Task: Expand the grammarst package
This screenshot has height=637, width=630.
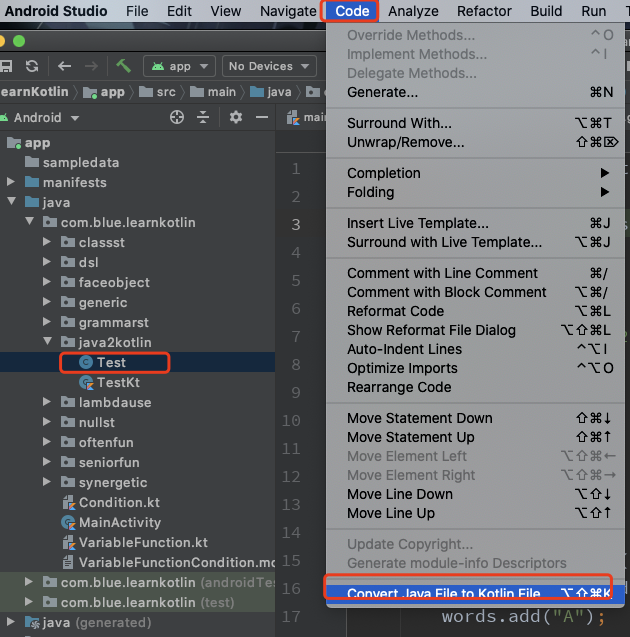Action: coord(47,322)
